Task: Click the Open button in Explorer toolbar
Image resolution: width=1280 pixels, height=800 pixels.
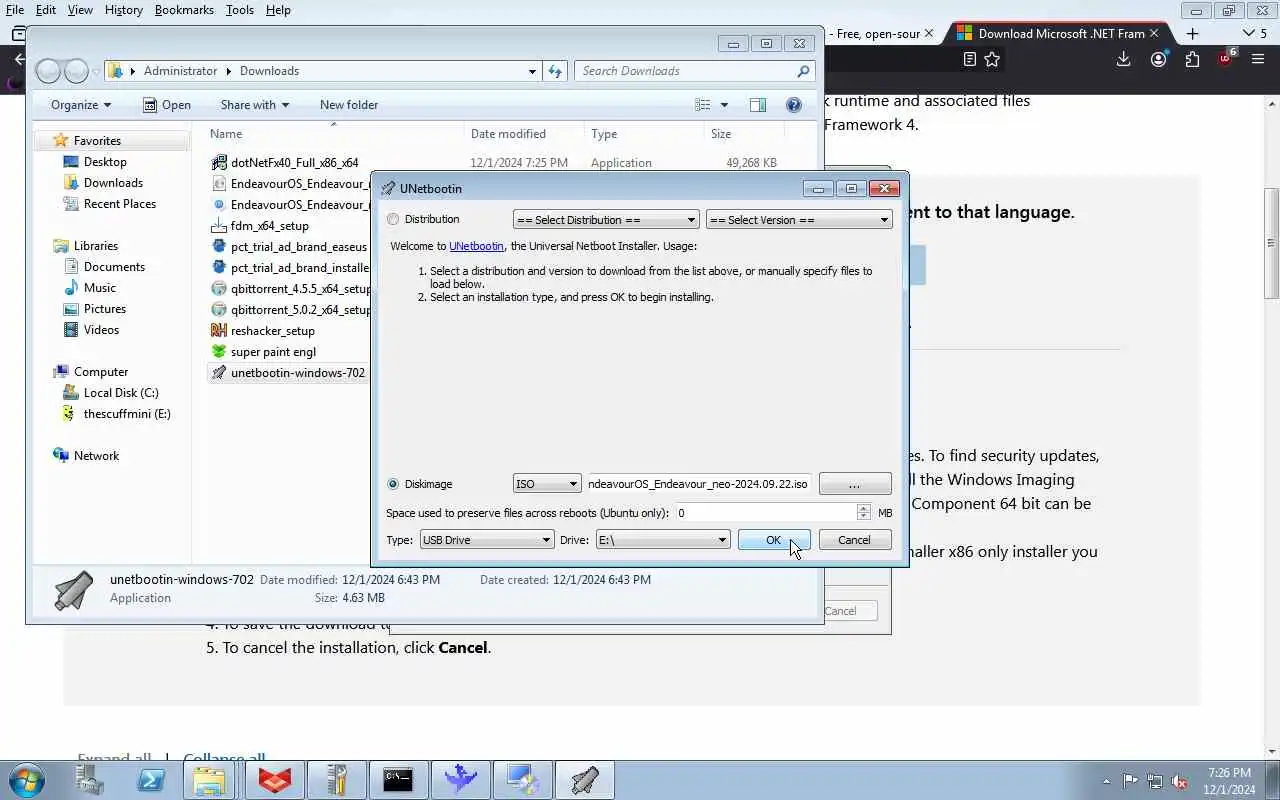Action: [x=167, y=105]
